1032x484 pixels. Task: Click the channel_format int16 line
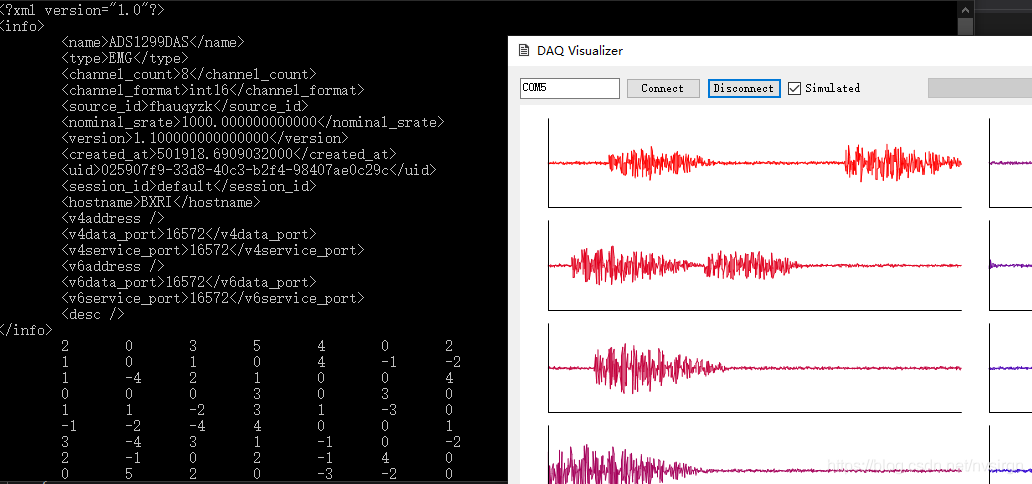[213, 90]
